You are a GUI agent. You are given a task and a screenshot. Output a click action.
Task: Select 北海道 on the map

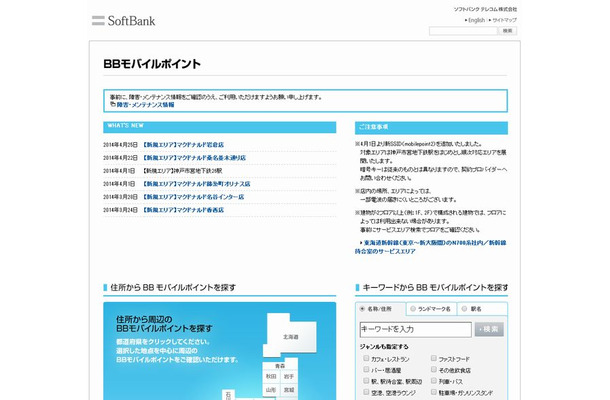[291, 337]
